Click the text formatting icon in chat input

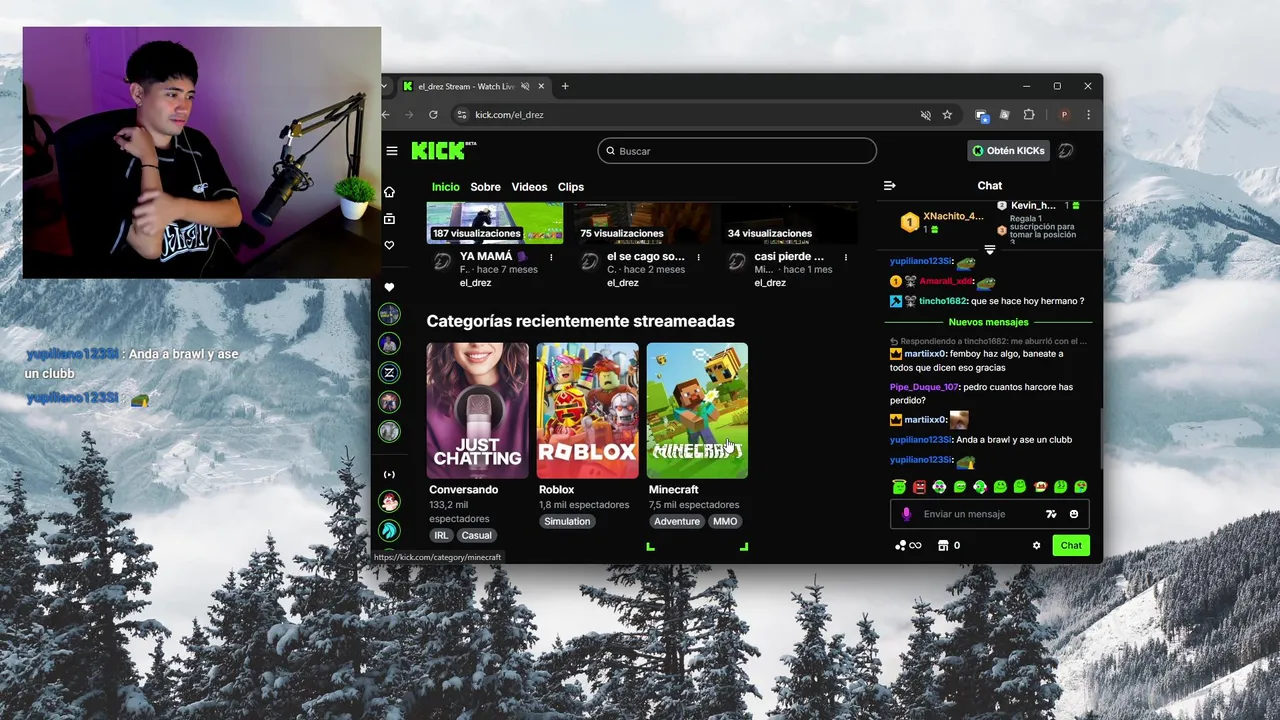1051,514
